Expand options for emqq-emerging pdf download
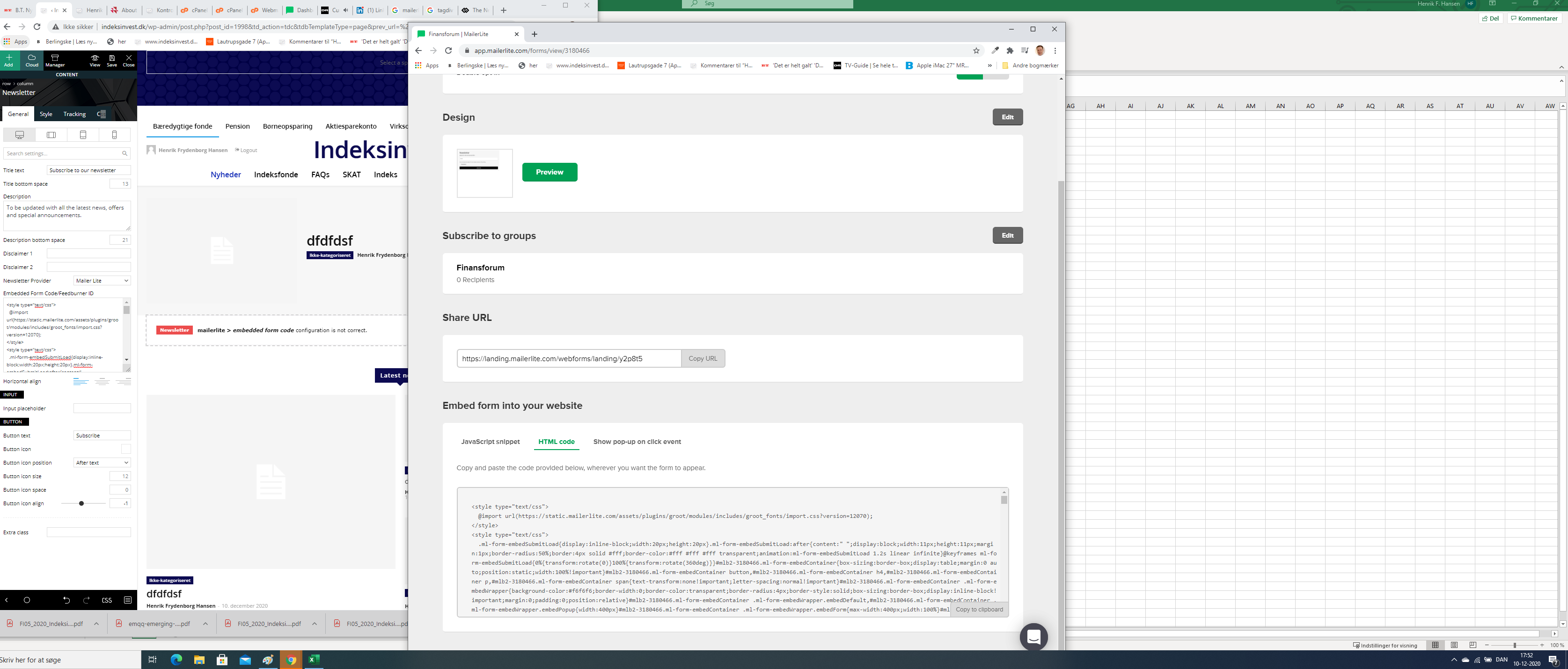The height and width of the screenshot is (669, 1568). 205,623
